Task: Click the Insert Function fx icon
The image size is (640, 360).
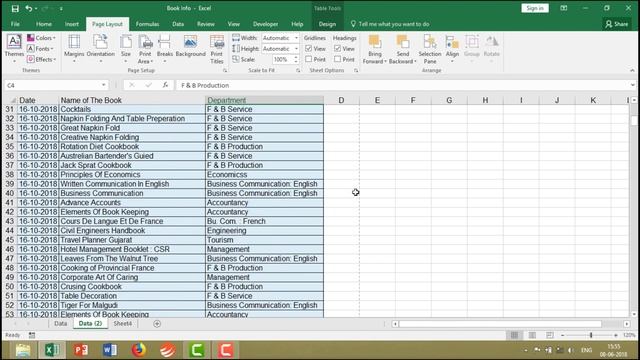Action: click(165, 85)
